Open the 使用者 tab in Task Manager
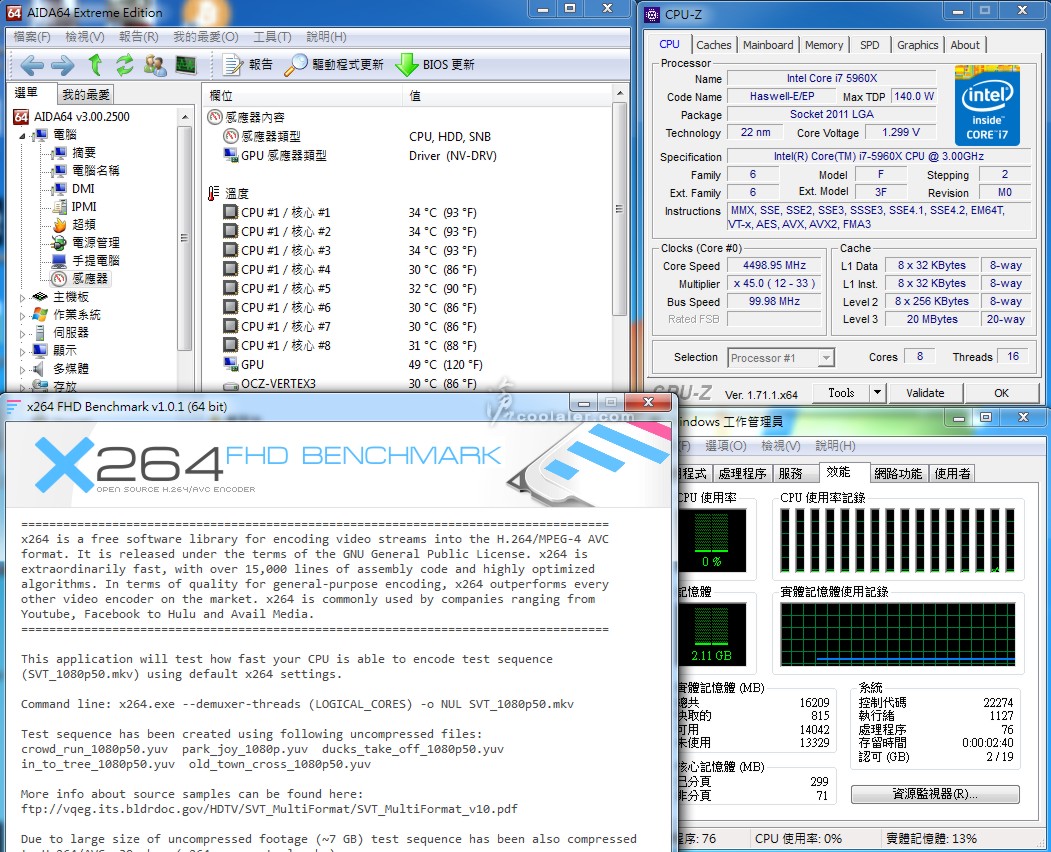Image resolution: width=1051 pixels, height=852 pixels. point(952,474)
